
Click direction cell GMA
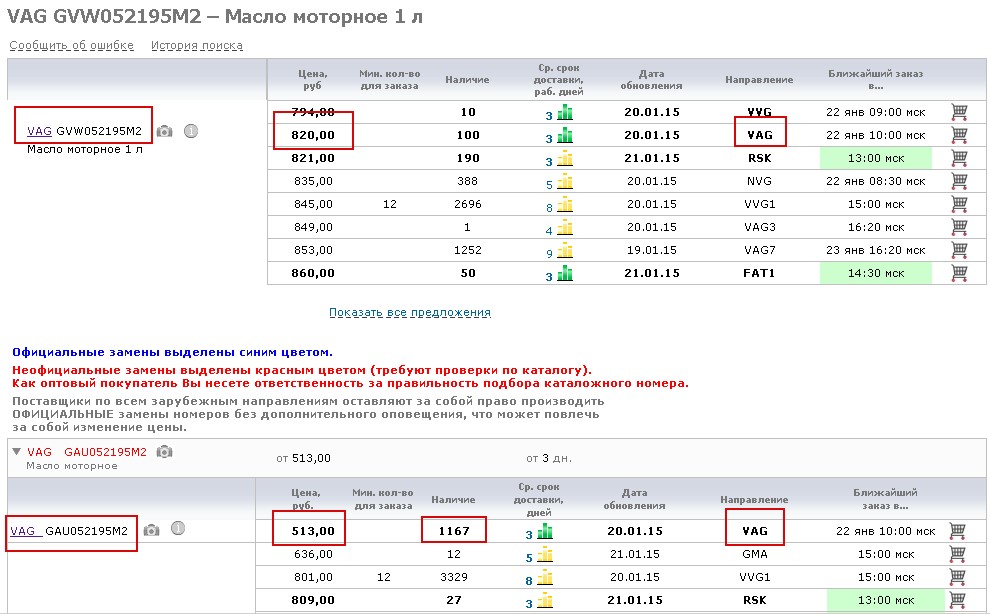point(755,554)
